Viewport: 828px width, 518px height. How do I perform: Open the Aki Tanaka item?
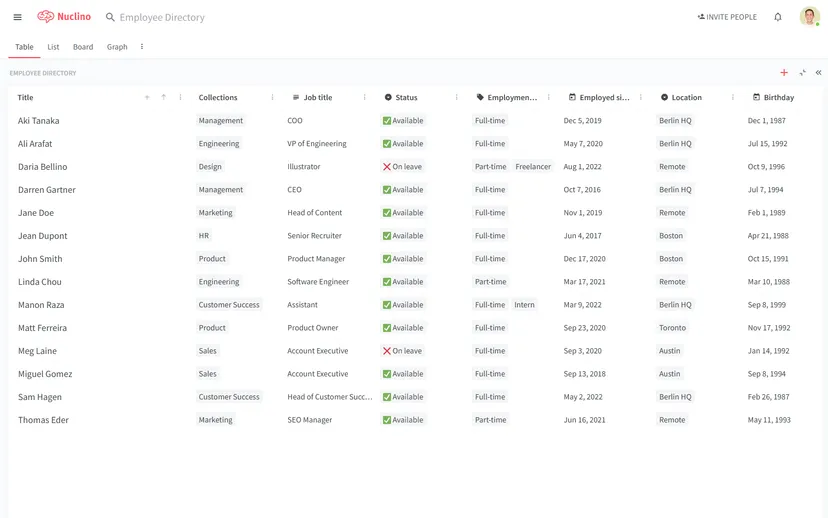[39, 121]
